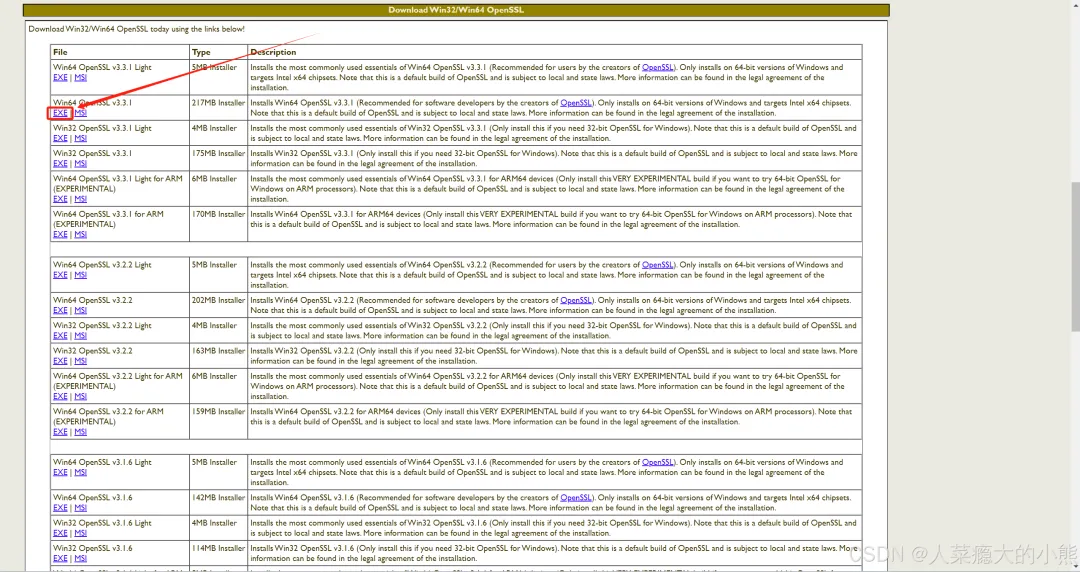Image resolution: width=1080 pixels, height=572 pixels.
Task: Open OpenSSL link in Win64 v3.1.6 142MB description
Action: click(x=576, y=498)
